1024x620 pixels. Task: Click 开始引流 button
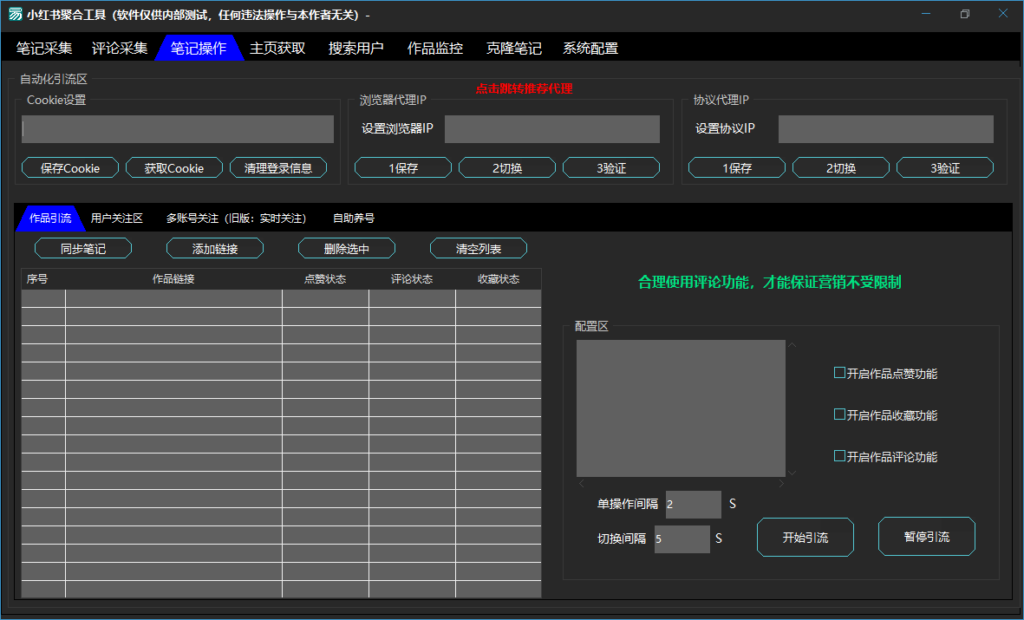805,537
